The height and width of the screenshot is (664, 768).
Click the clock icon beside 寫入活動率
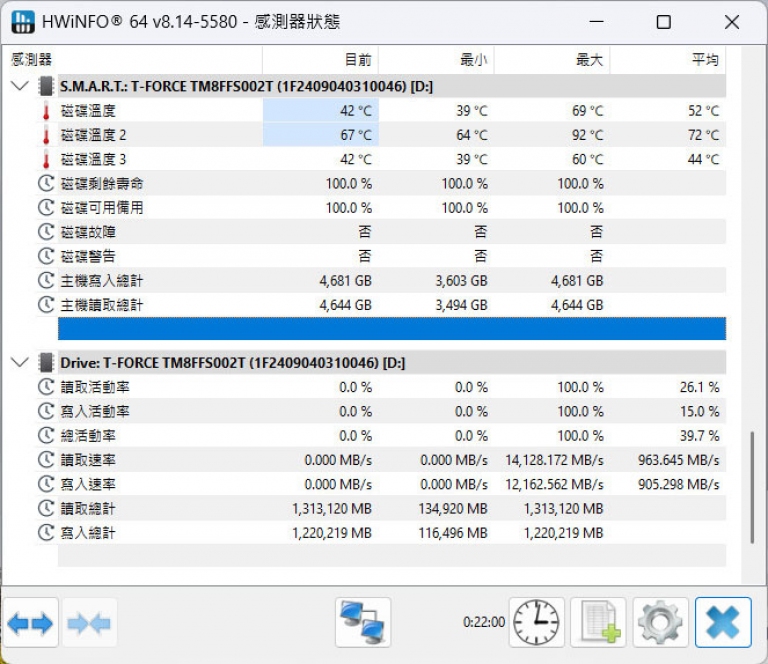point(46,411)
